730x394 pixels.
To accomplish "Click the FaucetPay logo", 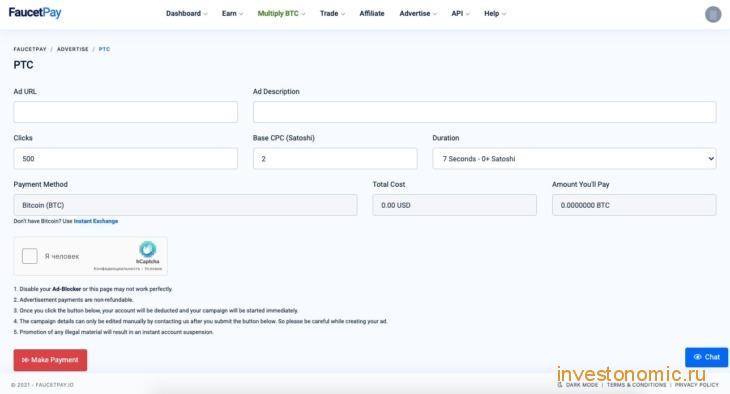I will (x=35, y=13).
